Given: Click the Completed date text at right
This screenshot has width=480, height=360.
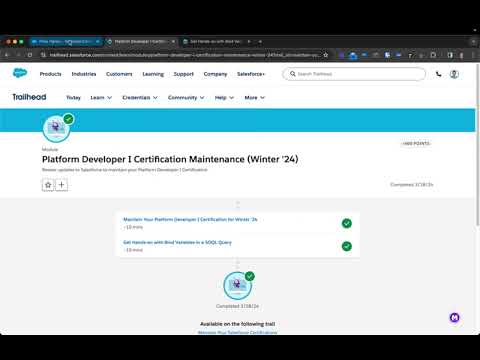Looking at the screenshot, I should click(412, 185).
